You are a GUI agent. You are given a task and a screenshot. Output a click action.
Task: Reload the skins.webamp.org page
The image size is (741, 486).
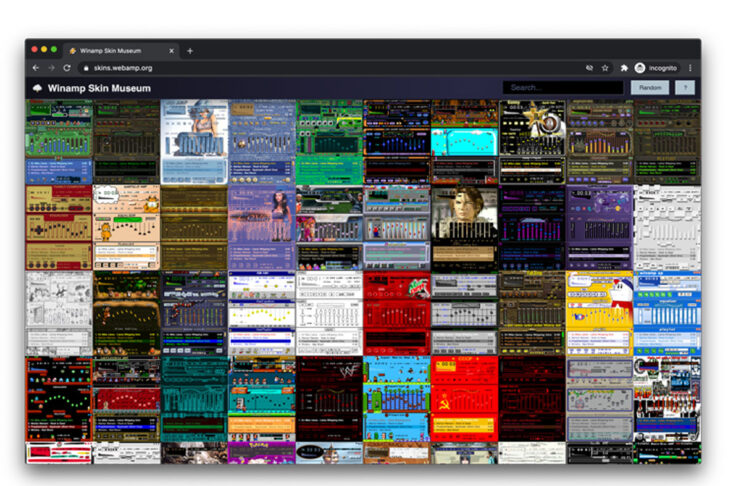(67, 68)
